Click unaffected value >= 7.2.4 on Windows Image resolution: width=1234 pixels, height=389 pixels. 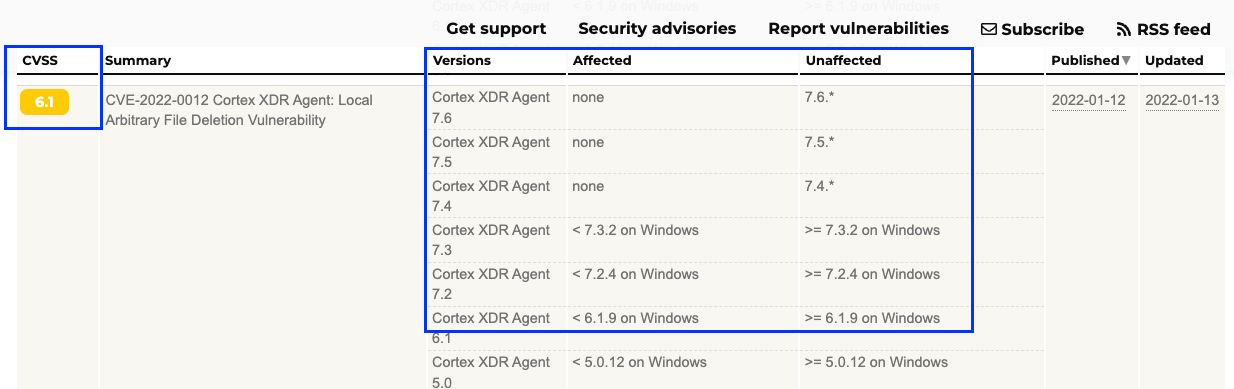(x=872, y=274)
